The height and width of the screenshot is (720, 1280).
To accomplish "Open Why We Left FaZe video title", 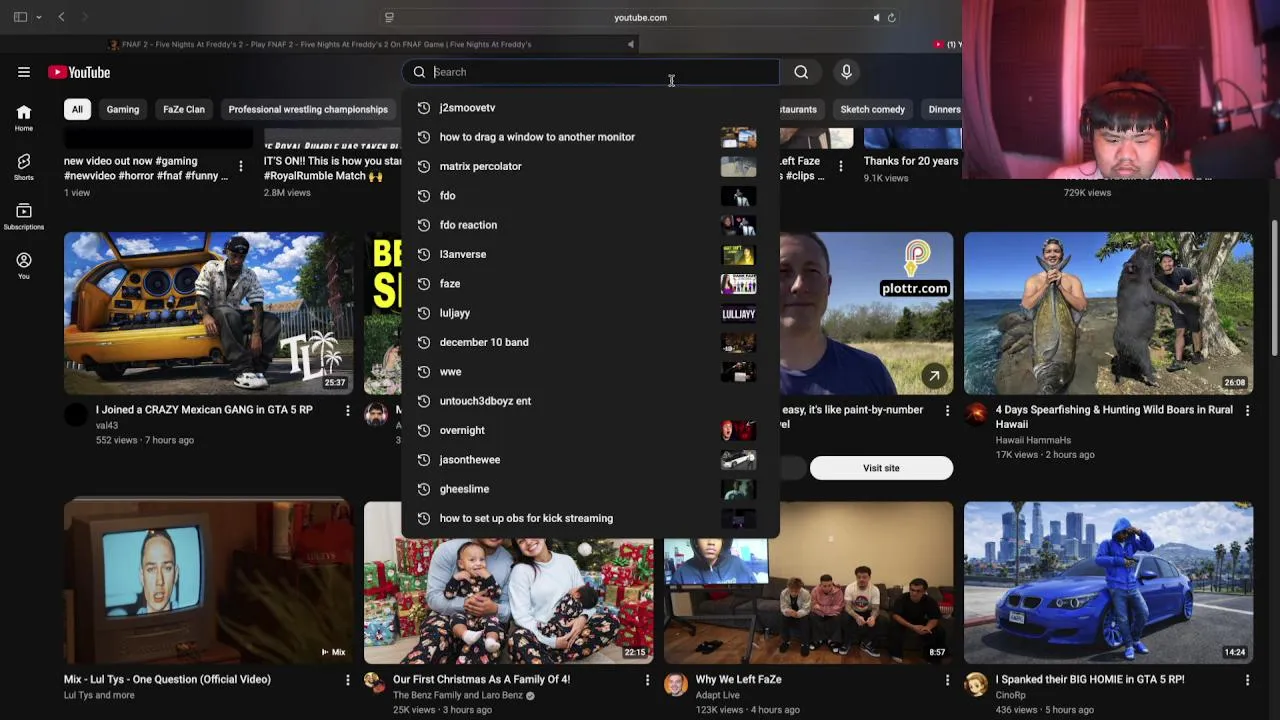I will point(738,679).
